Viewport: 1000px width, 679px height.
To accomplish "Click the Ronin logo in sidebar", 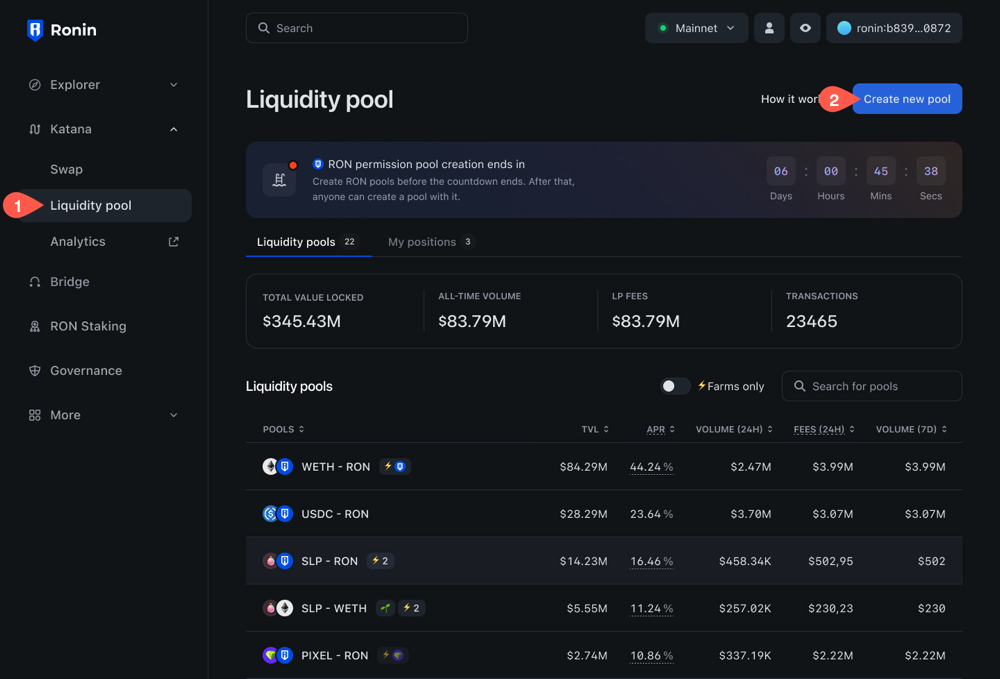I will pyautogui.click(x=36, y=30).
